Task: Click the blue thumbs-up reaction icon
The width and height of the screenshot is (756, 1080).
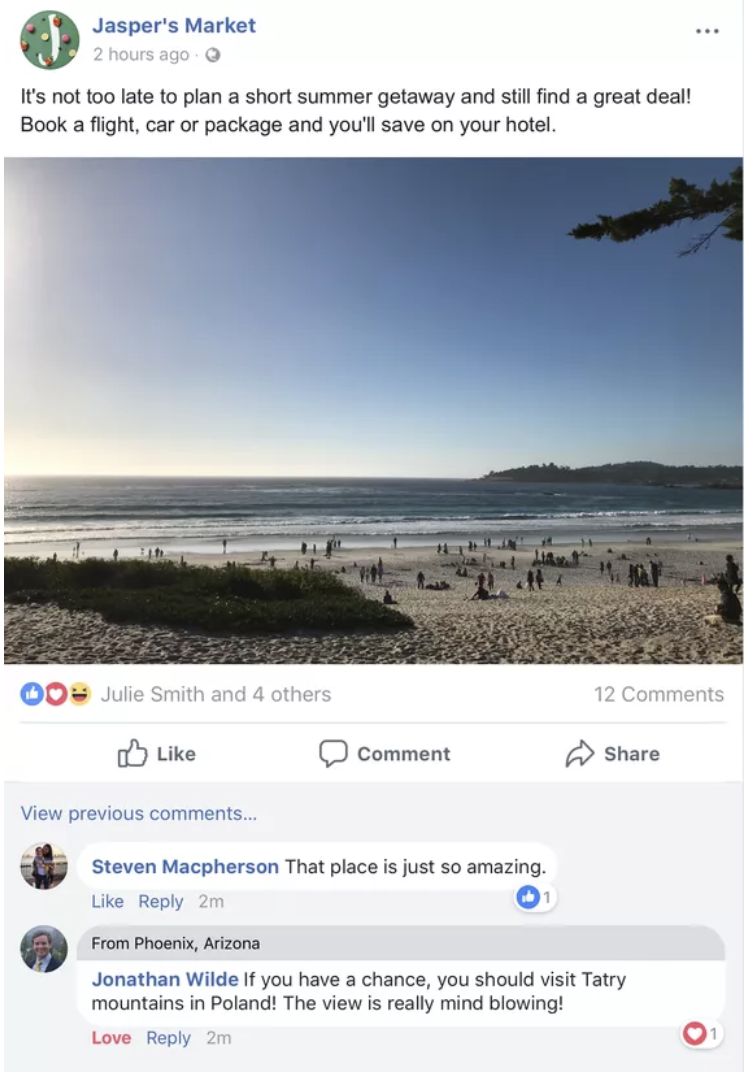Action: (32, 694)
